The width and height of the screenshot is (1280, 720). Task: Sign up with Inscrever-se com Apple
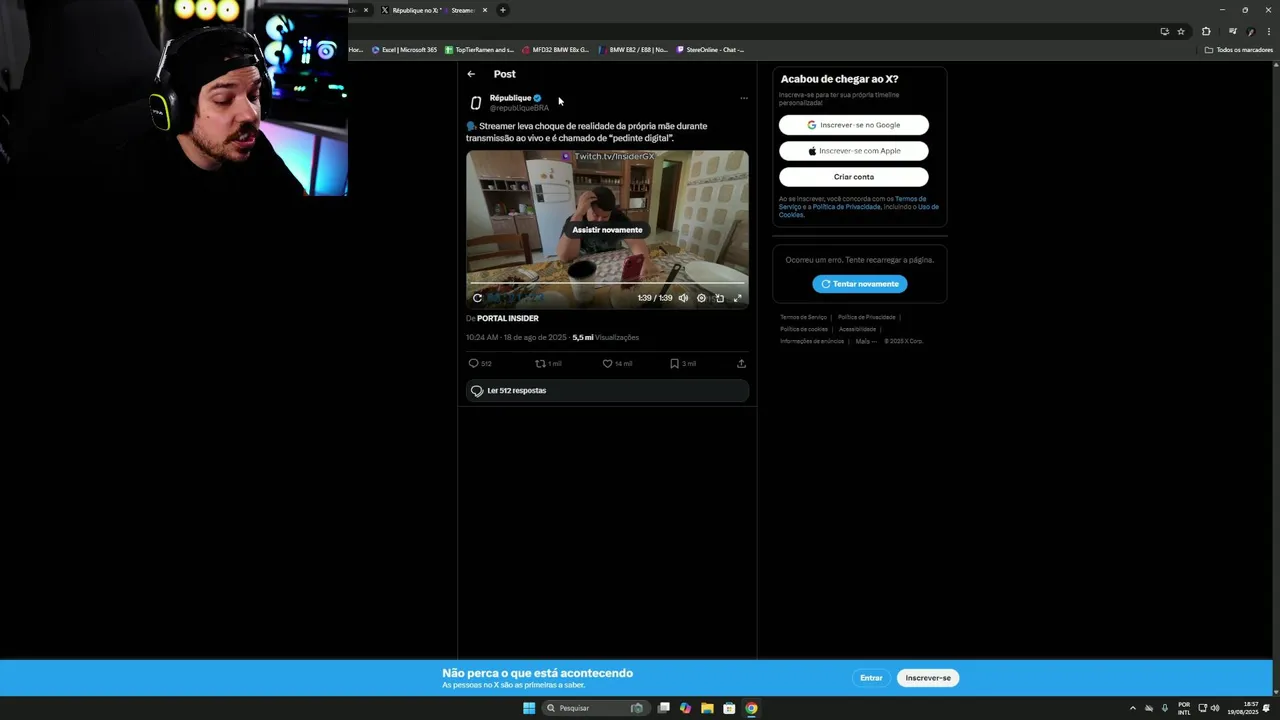854,151
